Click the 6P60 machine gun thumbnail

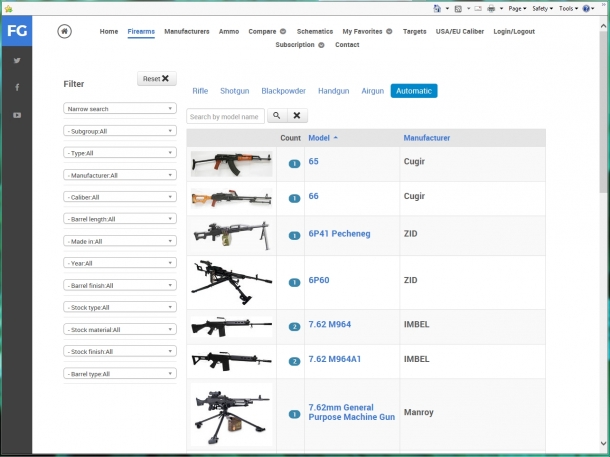click(231, 282)
